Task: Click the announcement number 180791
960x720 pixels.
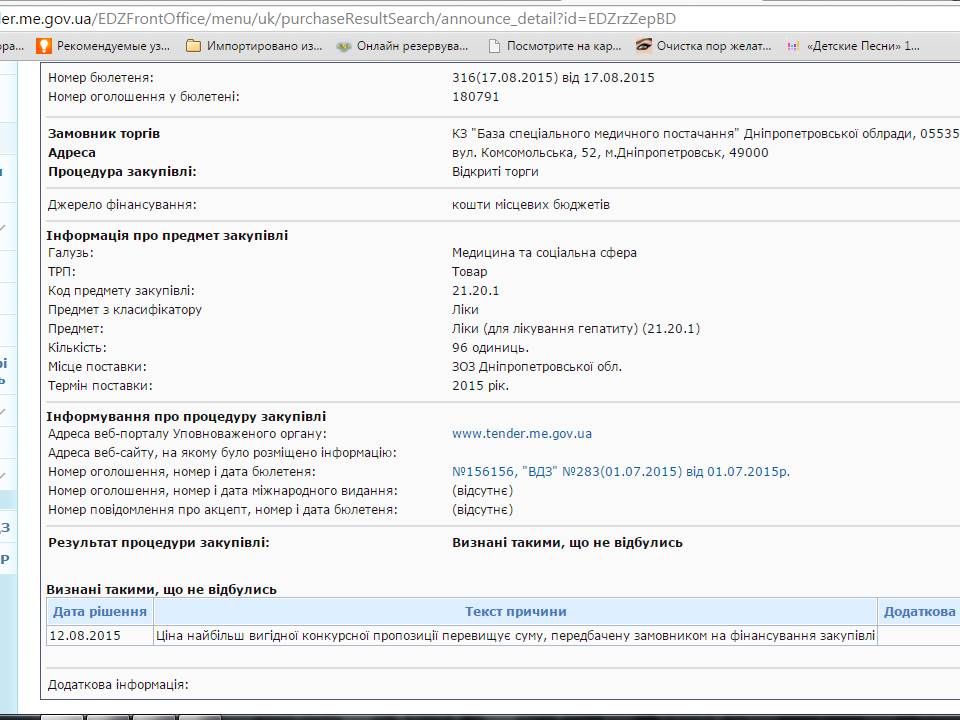Action: (x=475, y=97)
